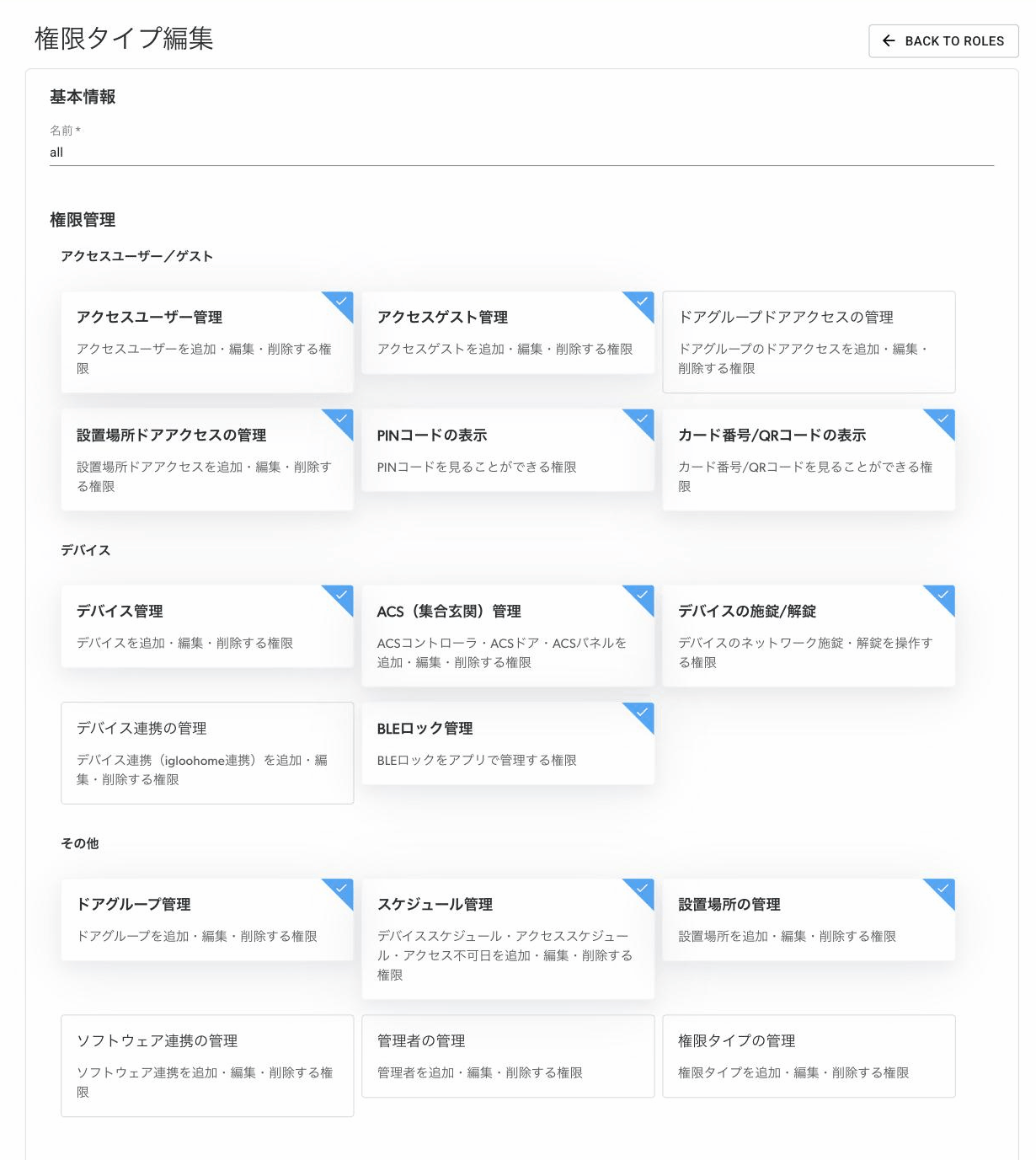Click the その他 subsection label

[80, 843]
